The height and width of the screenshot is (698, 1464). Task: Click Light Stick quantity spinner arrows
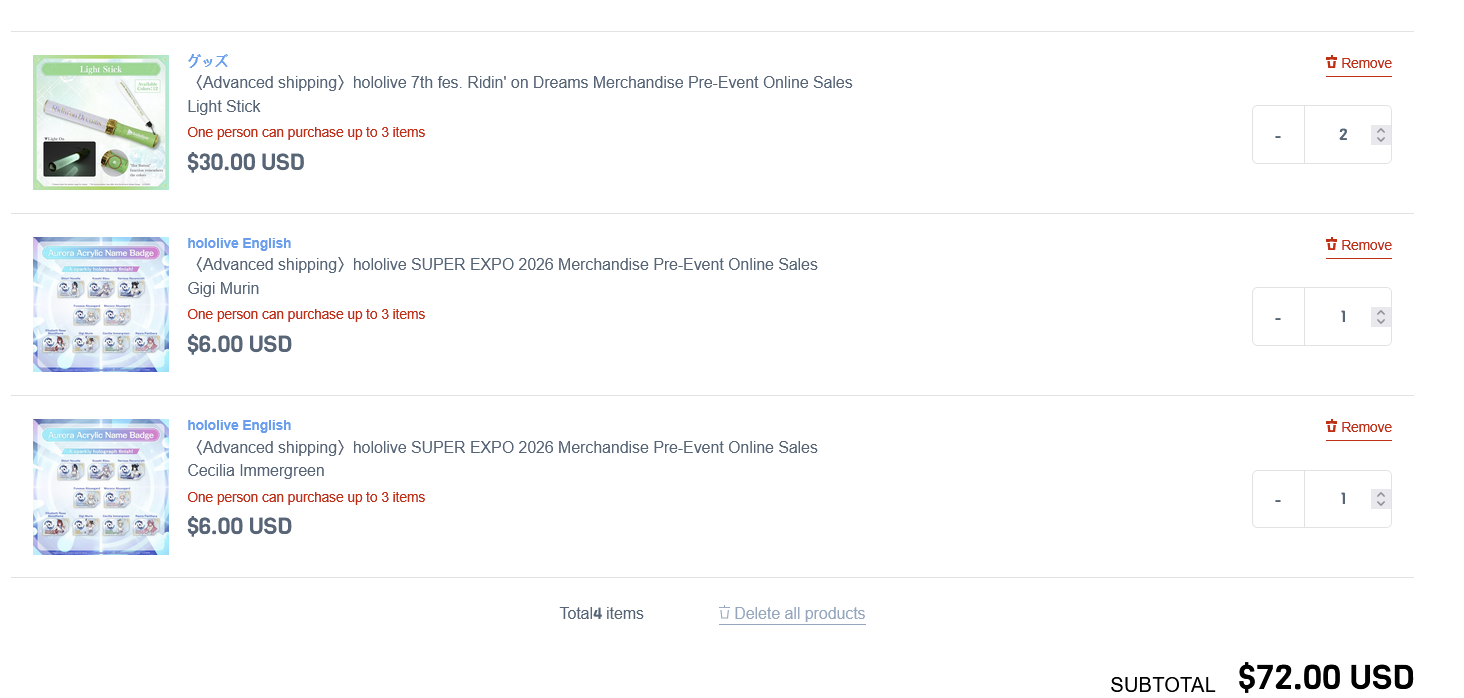(x=1380, y=135)
